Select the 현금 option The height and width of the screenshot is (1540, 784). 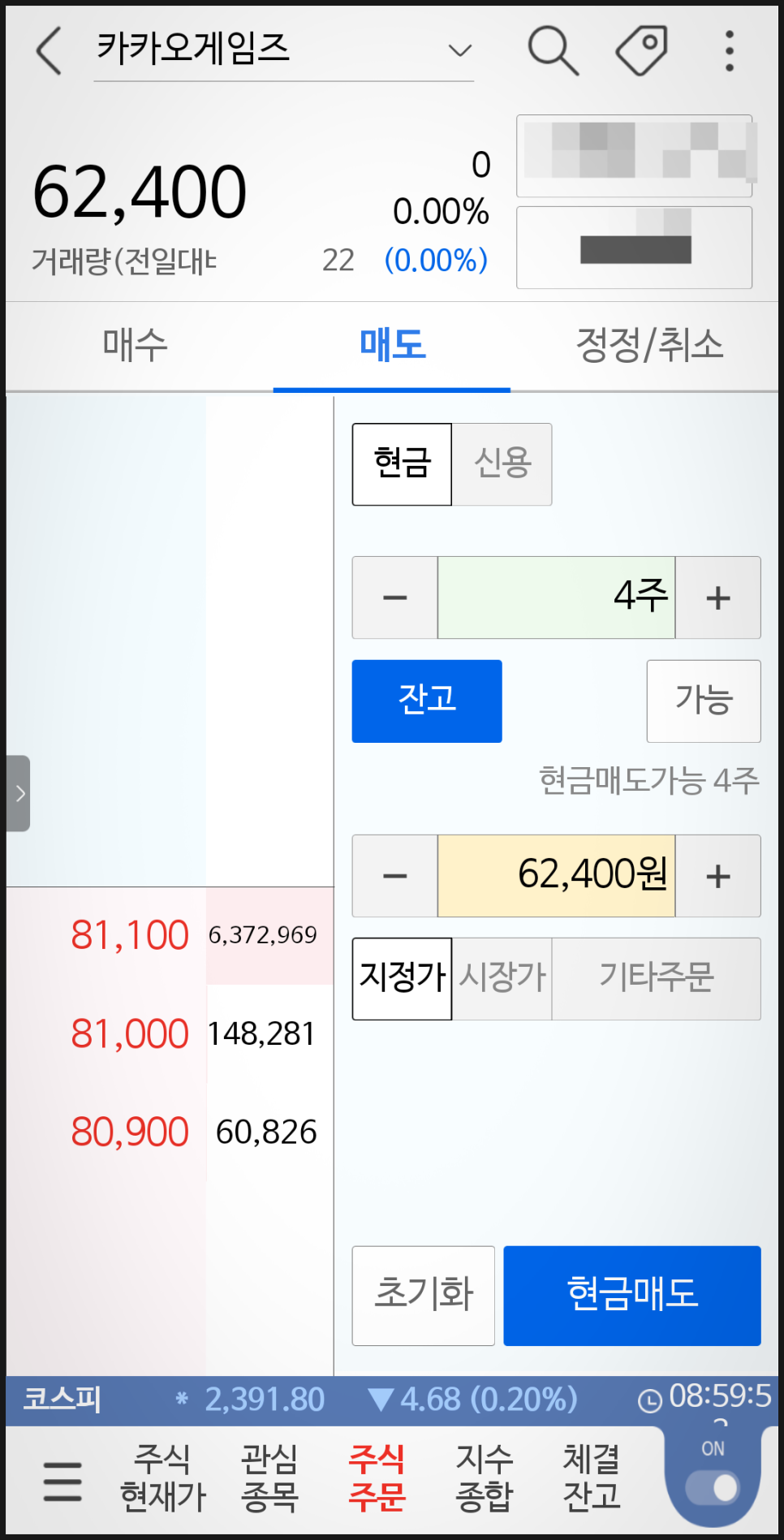402,464
